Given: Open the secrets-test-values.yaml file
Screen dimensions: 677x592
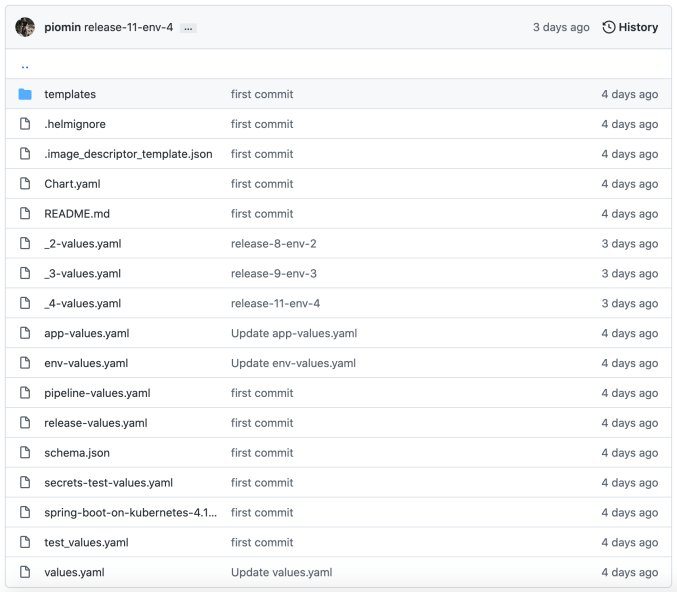Looking at the screenshot, I should 108,483.
